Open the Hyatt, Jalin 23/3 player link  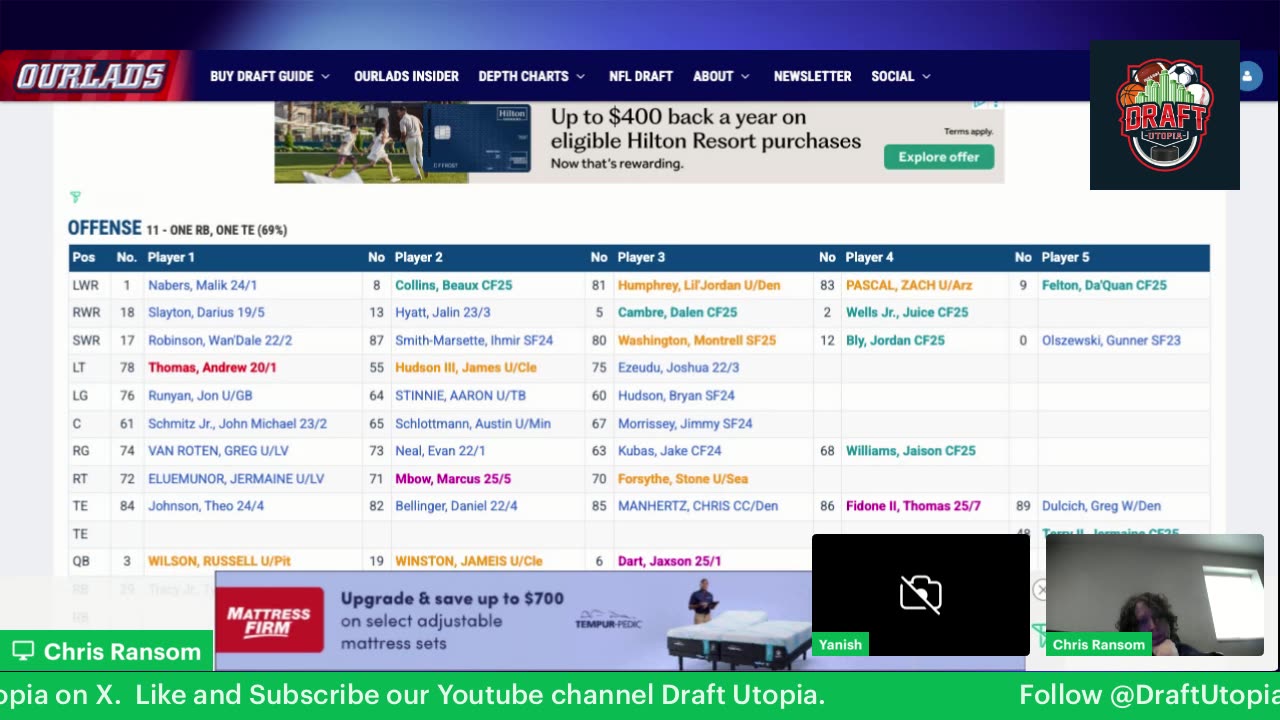[442, 312]
